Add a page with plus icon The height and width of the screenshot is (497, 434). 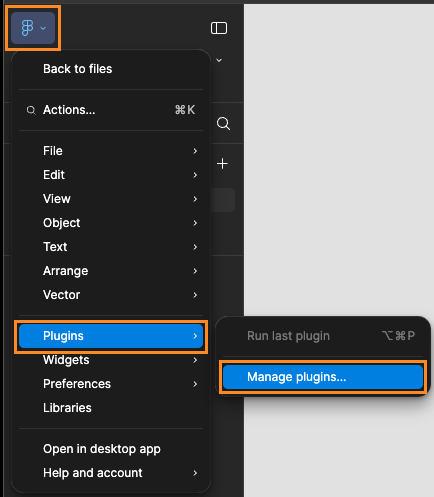tap(222, 164)
